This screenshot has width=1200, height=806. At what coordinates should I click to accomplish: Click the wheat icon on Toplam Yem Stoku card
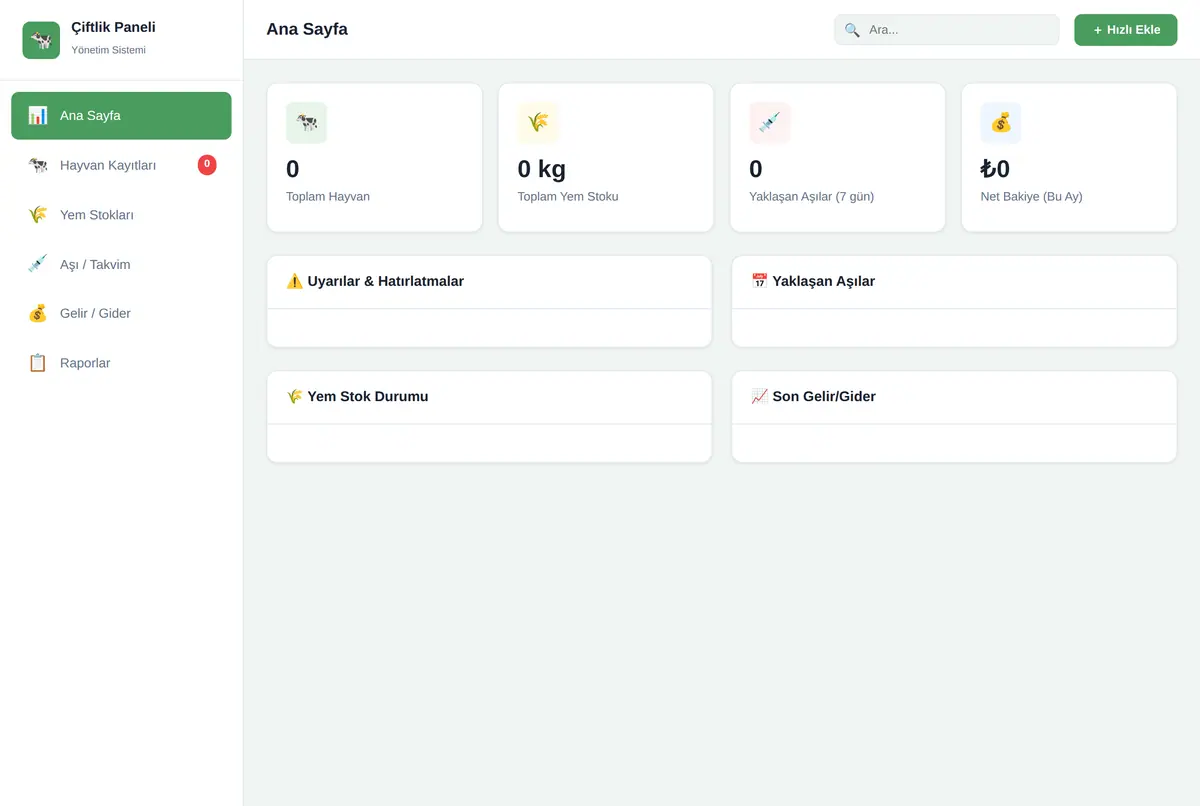(538, 123)
